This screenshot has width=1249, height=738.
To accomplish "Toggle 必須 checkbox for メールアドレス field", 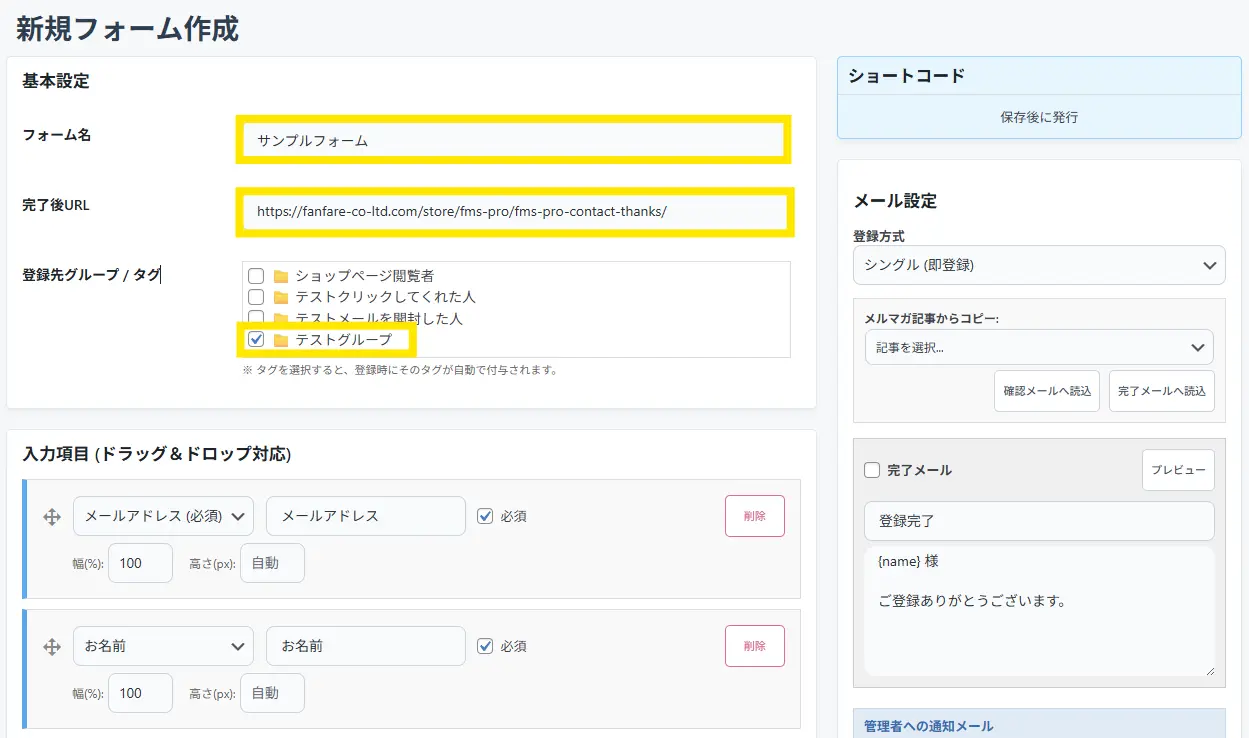I will [485, 516].
